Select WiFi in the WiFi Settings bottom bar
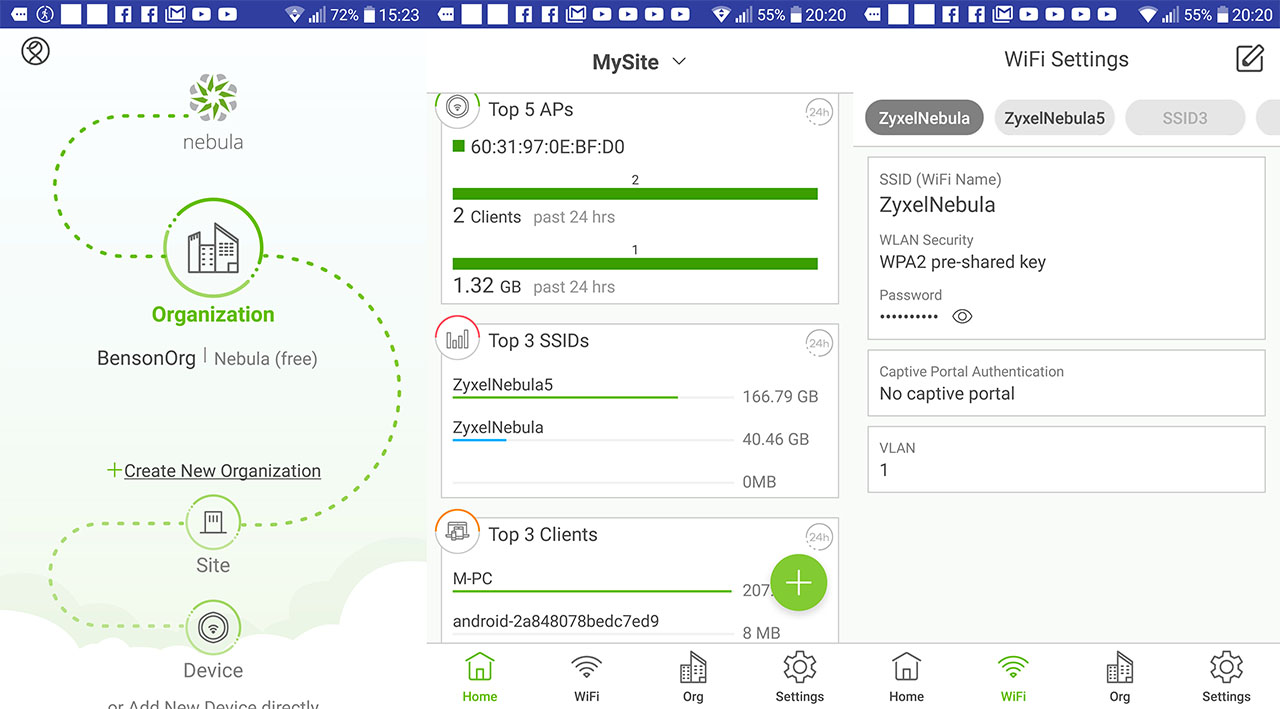The height and width of the screenshot is (709, 1280). tap(1013, 677)
